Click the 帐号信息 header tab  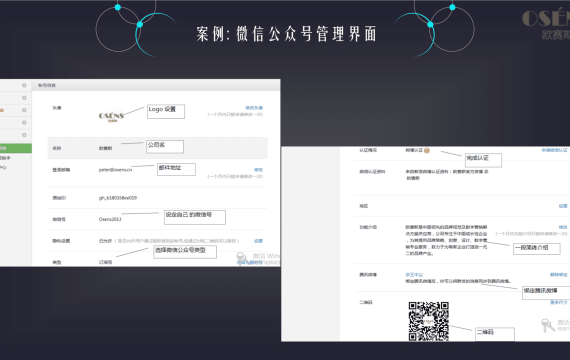click(47, 85)
